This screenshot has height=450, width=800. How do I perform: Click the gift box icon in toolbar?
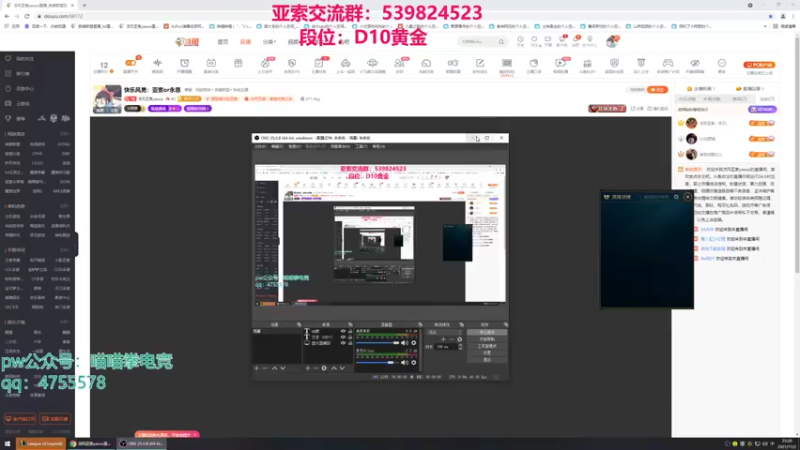tap(238, 63)
